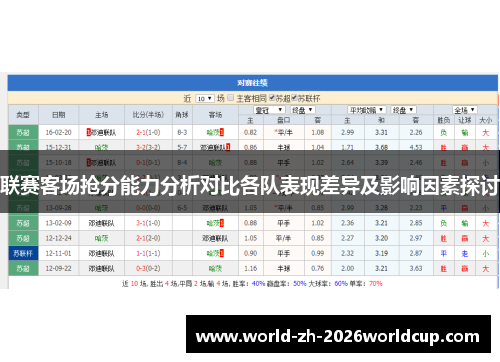Viewport: 500px width, 362px height.
Task: Open the 终盘 dropdown beside 平均欧赔
Action: pos(403,110)
